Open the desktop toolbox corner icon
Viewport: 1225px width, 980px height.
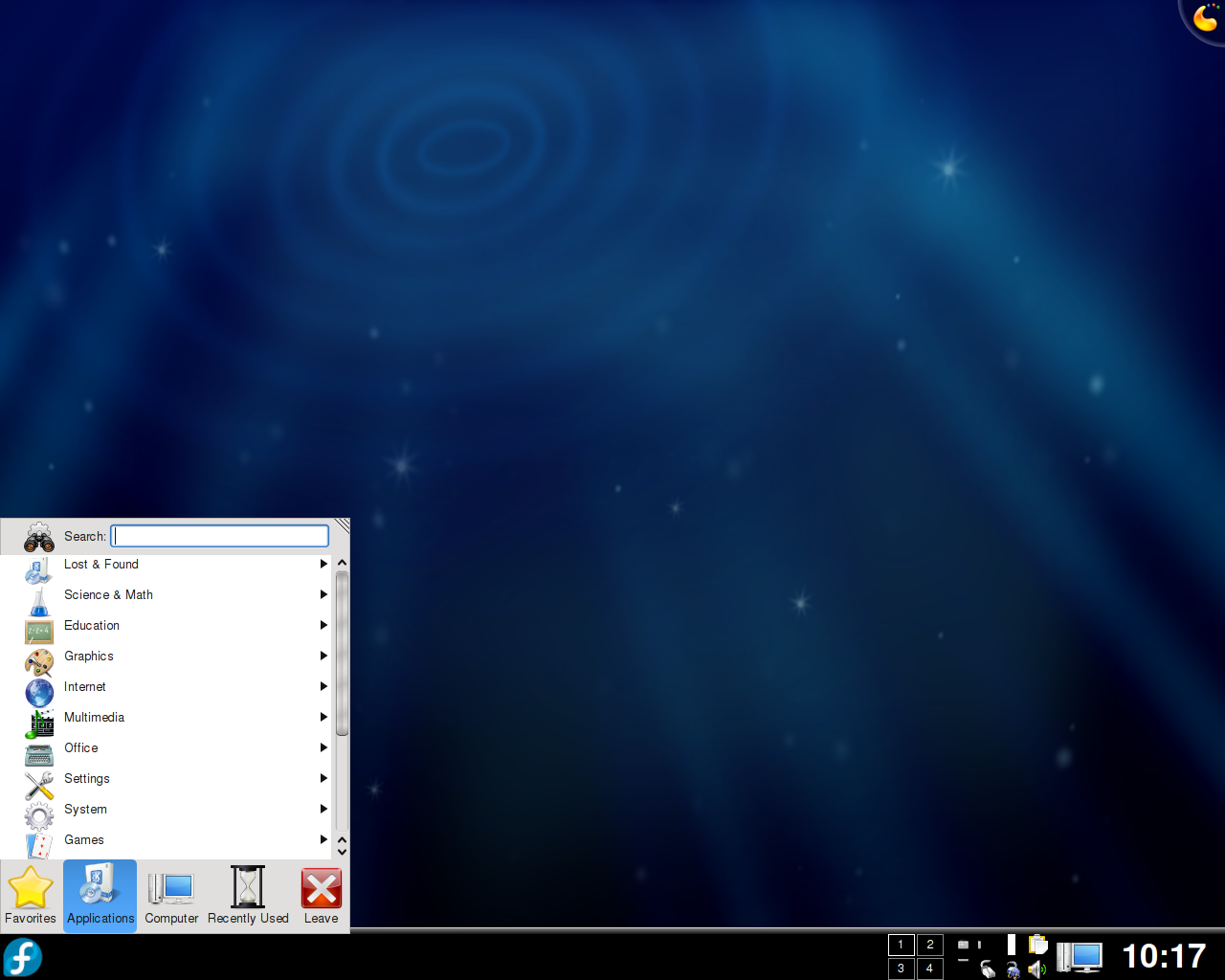(x=1204, y=19)
